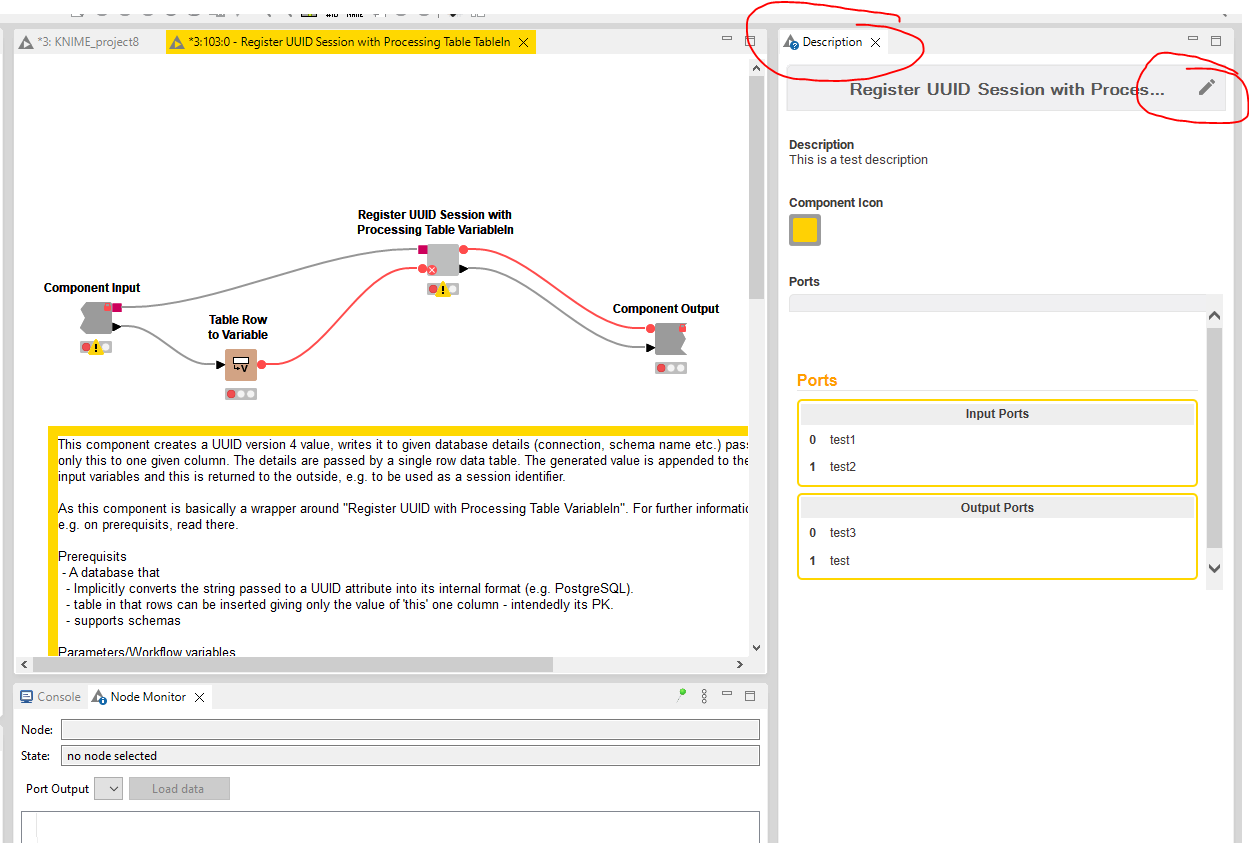1249x843 pixels.
Task: Maximize the workflow editor pane
Action: point(750,41)
